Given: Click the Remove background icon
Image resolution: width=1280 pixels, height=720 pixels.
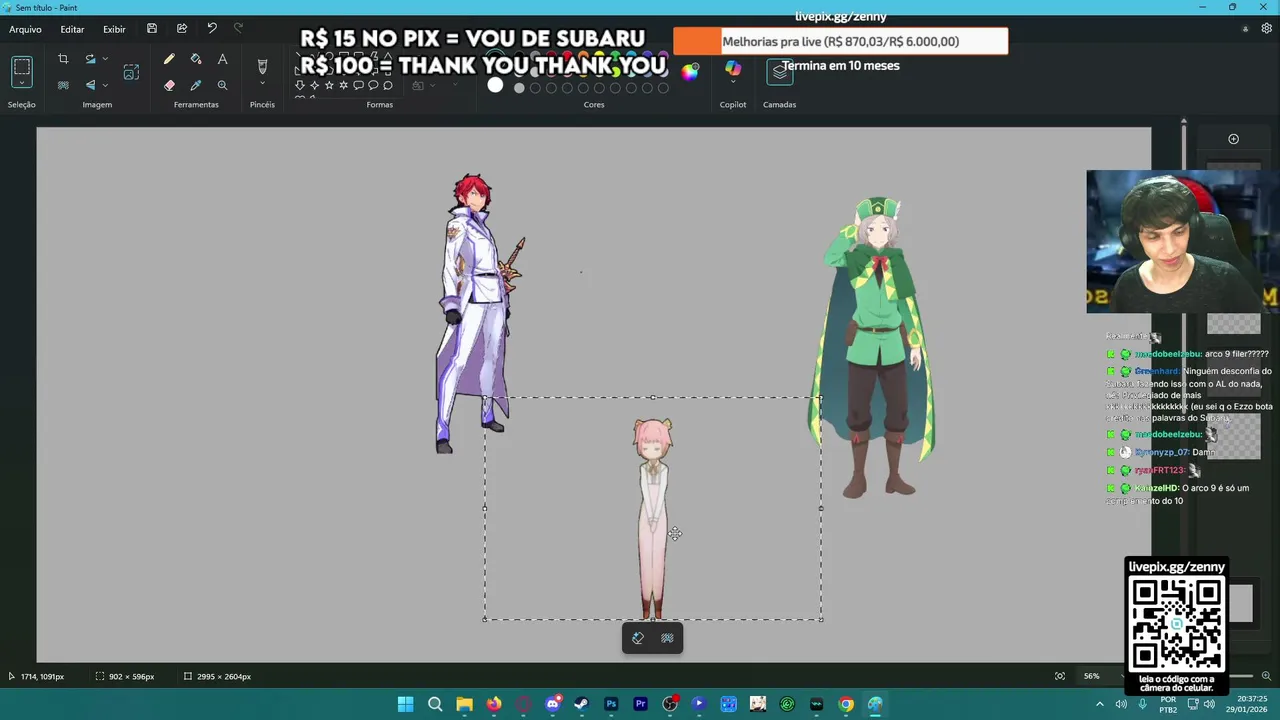Looking at the screenshot, I should [x=63, y=85].
